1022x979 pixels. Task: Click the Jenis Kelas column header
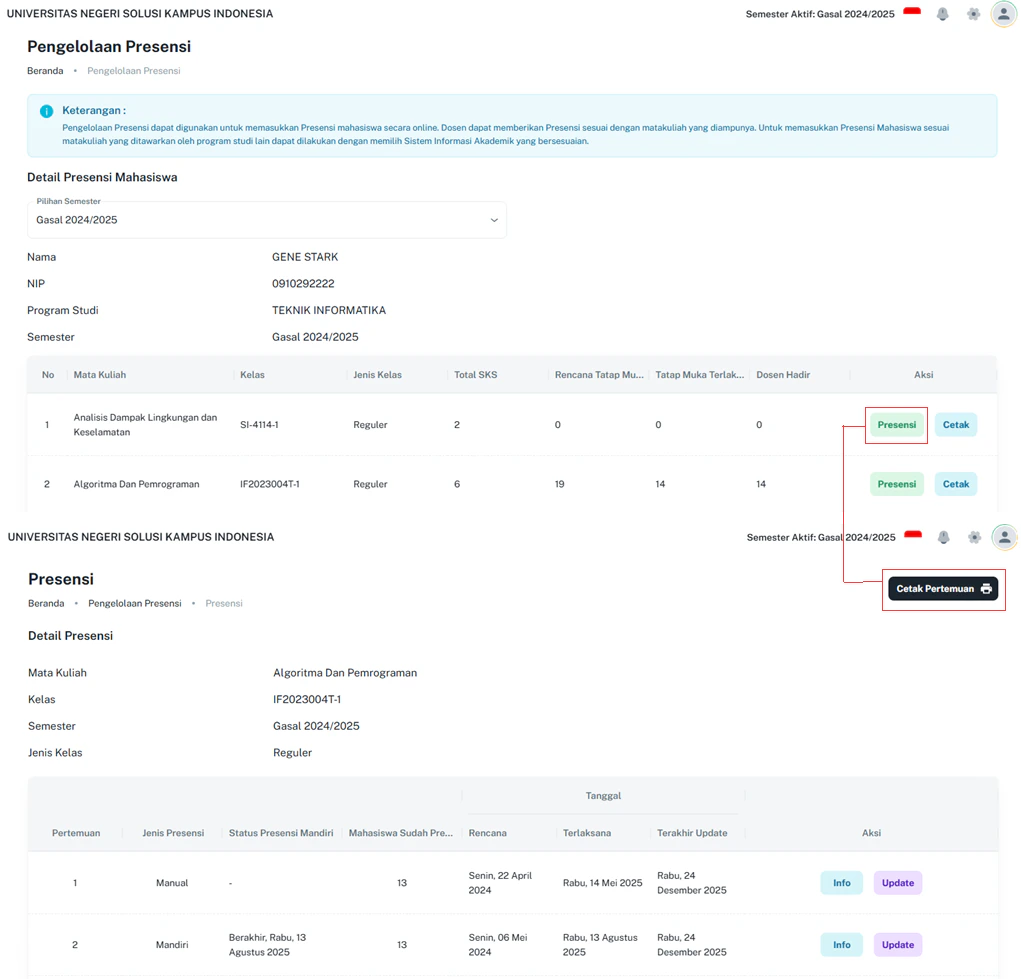click(x=377, y=375)
